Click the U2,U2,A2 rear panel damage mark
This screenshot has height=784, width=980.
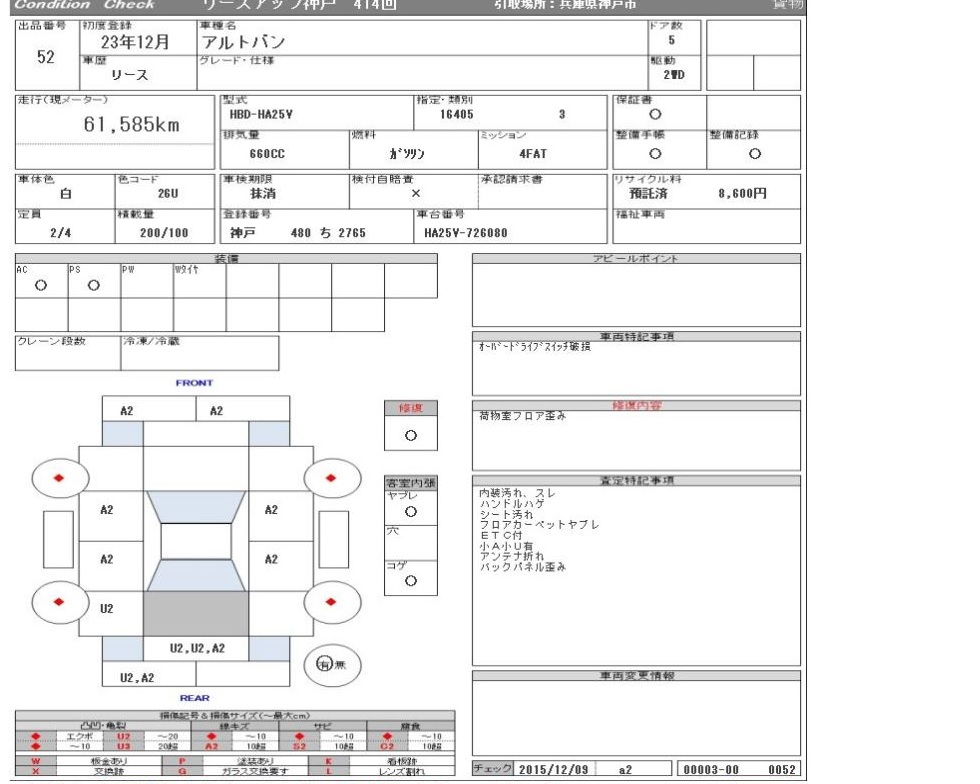point(195,648)
